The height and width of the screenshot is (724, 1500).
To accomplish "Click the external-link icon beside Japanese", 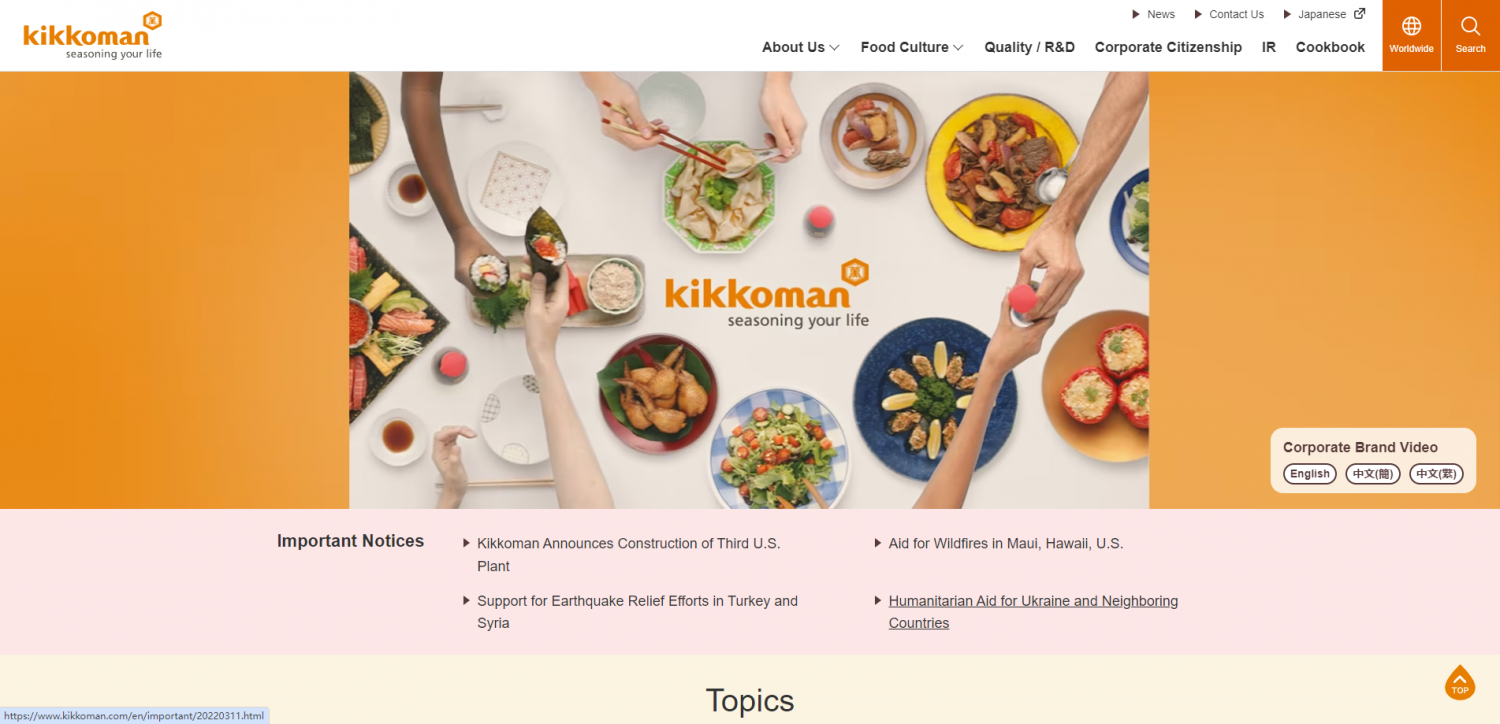I will coord(1359,14).
